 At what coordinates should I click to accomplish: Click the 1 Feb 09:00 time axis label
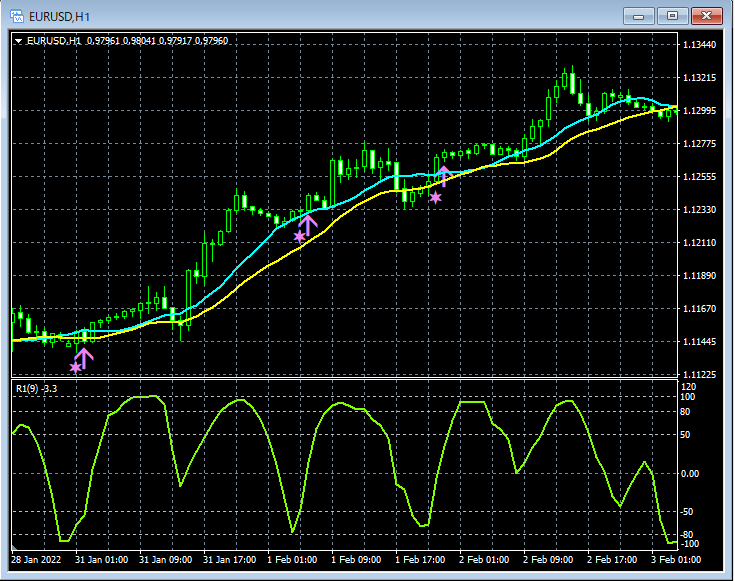pos(356,559)
